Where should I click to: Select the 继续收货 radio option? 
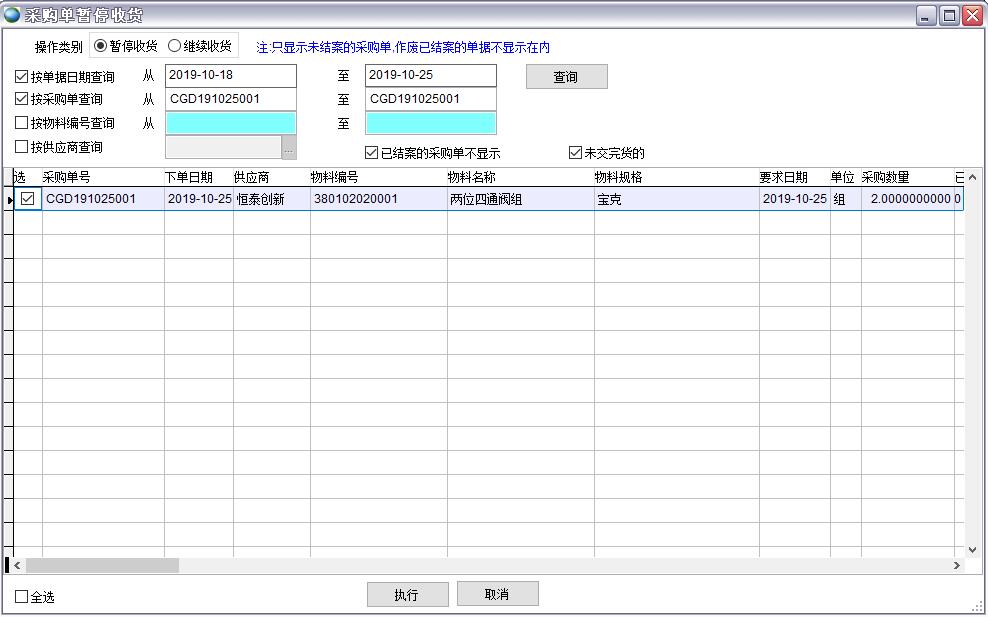coord(174,46)
